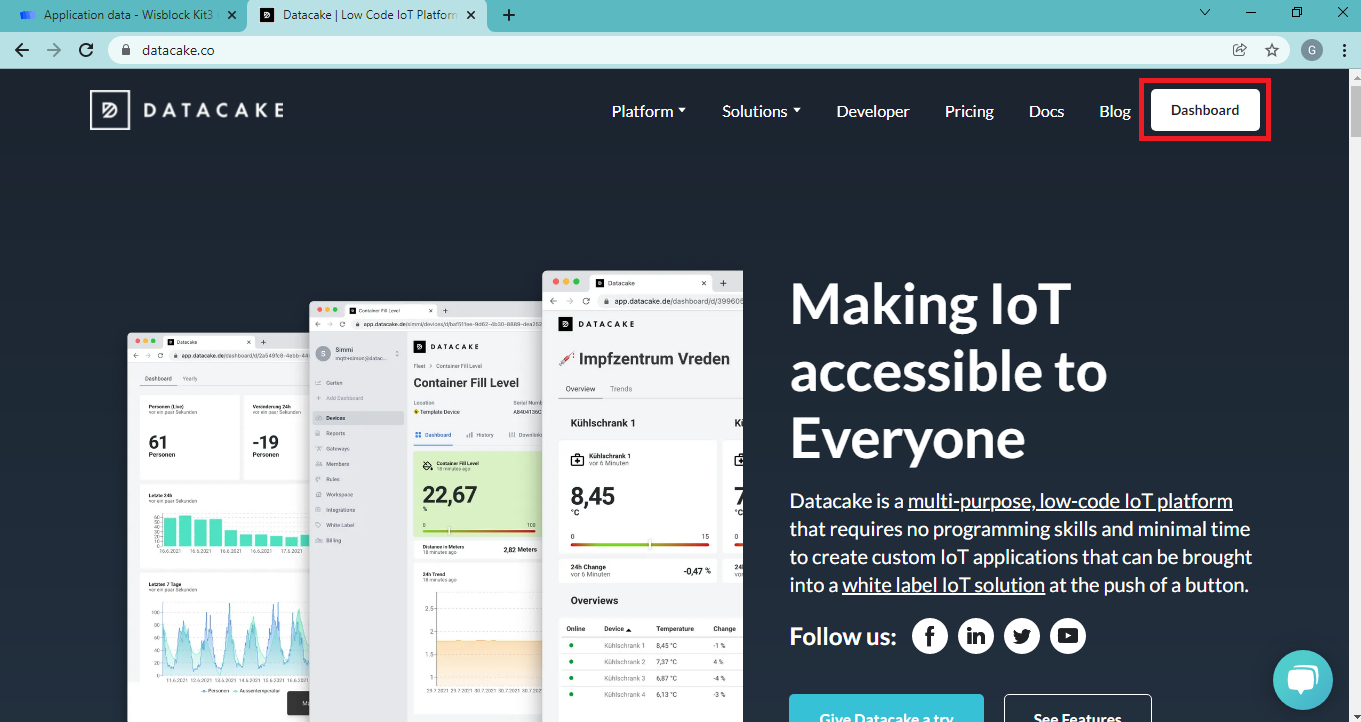Follow the white label IoT solution link
Image resolution: width=1361 pixels, height=722 pixels.
click(943, 586)
